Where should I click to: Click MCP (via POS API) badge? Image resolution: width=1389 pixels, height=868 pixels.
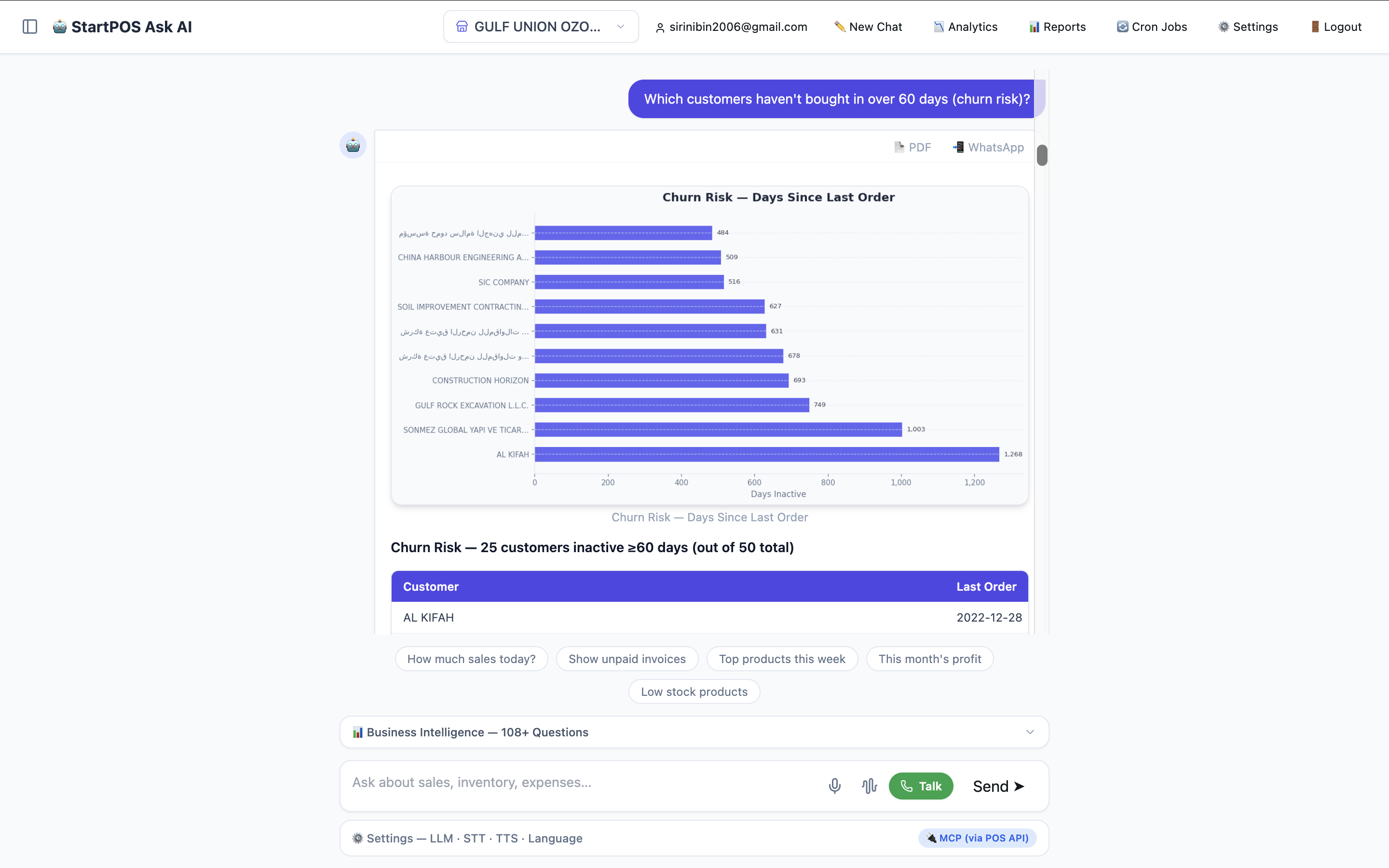[x=978, y=838]
